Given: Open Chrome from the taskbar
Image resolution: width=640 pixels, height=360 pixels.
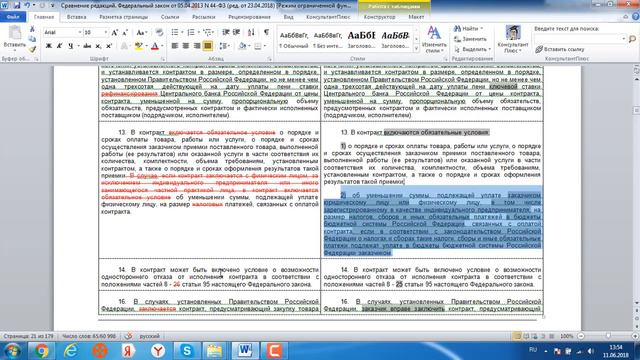Looking at the screenshot, I should point(41,351).
